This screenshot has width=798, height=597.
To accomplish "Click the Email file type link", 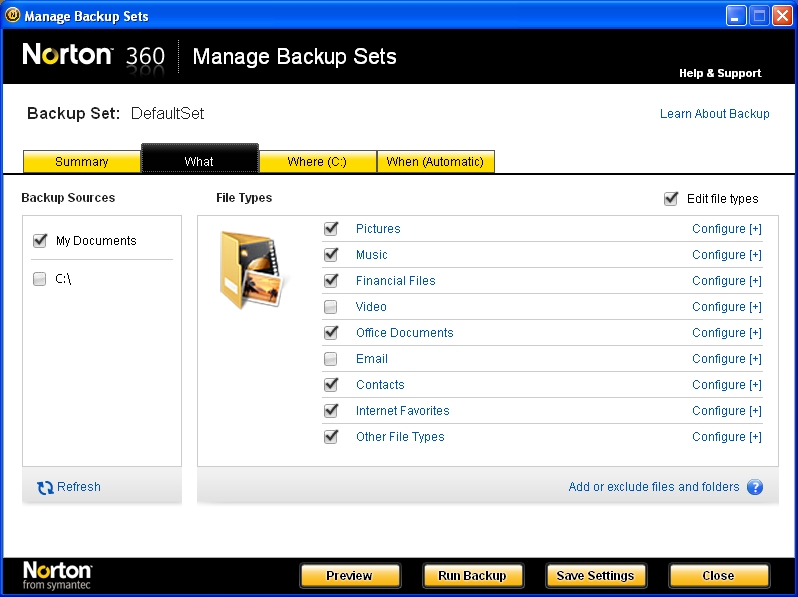I will pyautogui.click(x=372, y=359).
